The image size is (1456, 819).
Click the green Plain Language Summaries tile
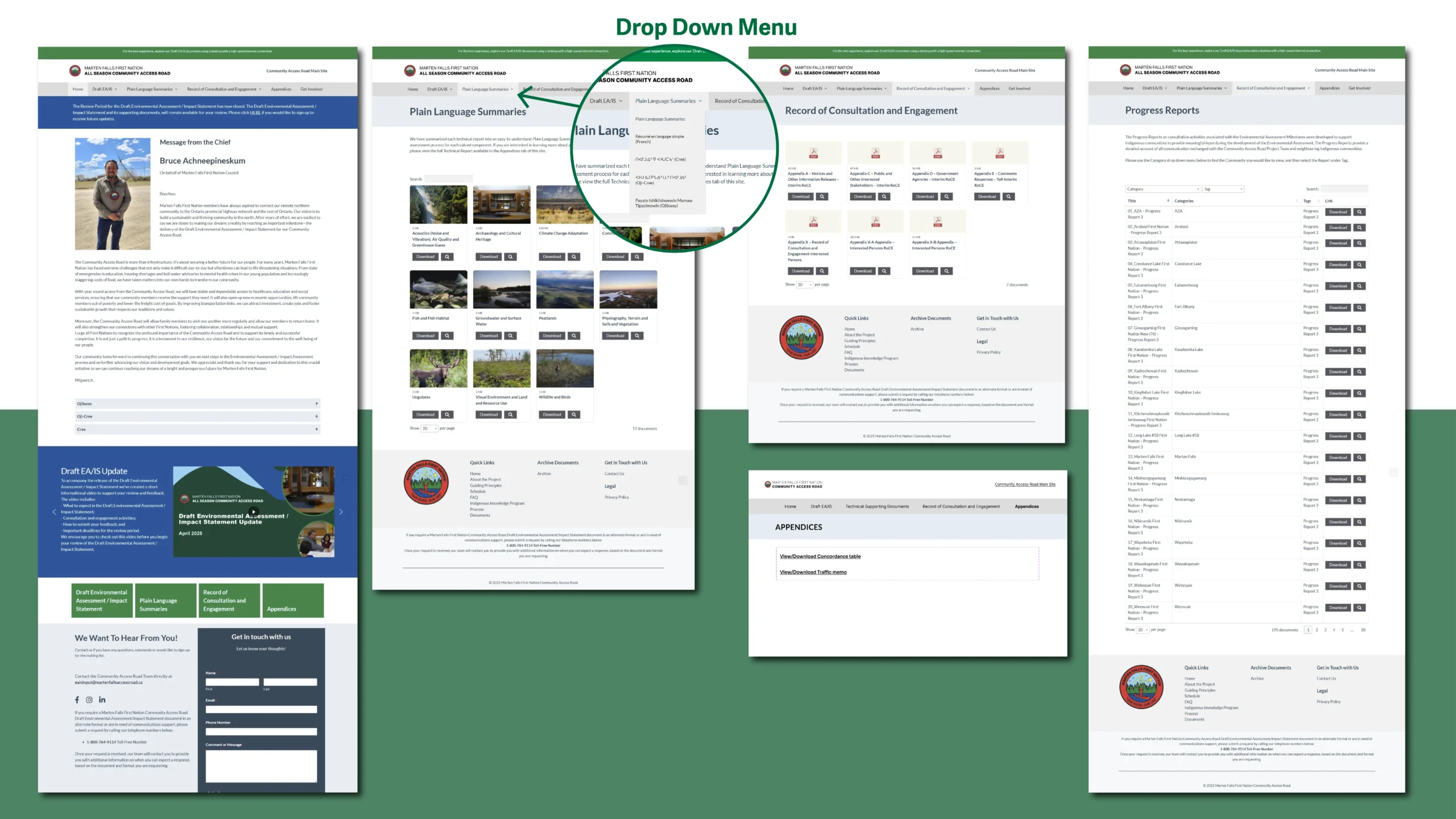[x=165, y=601]
